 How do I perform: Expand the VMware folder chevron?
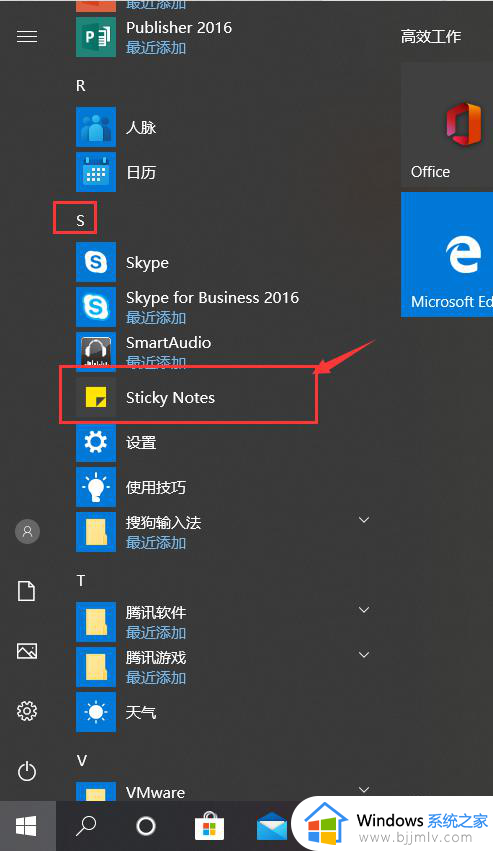coord(364,790)
